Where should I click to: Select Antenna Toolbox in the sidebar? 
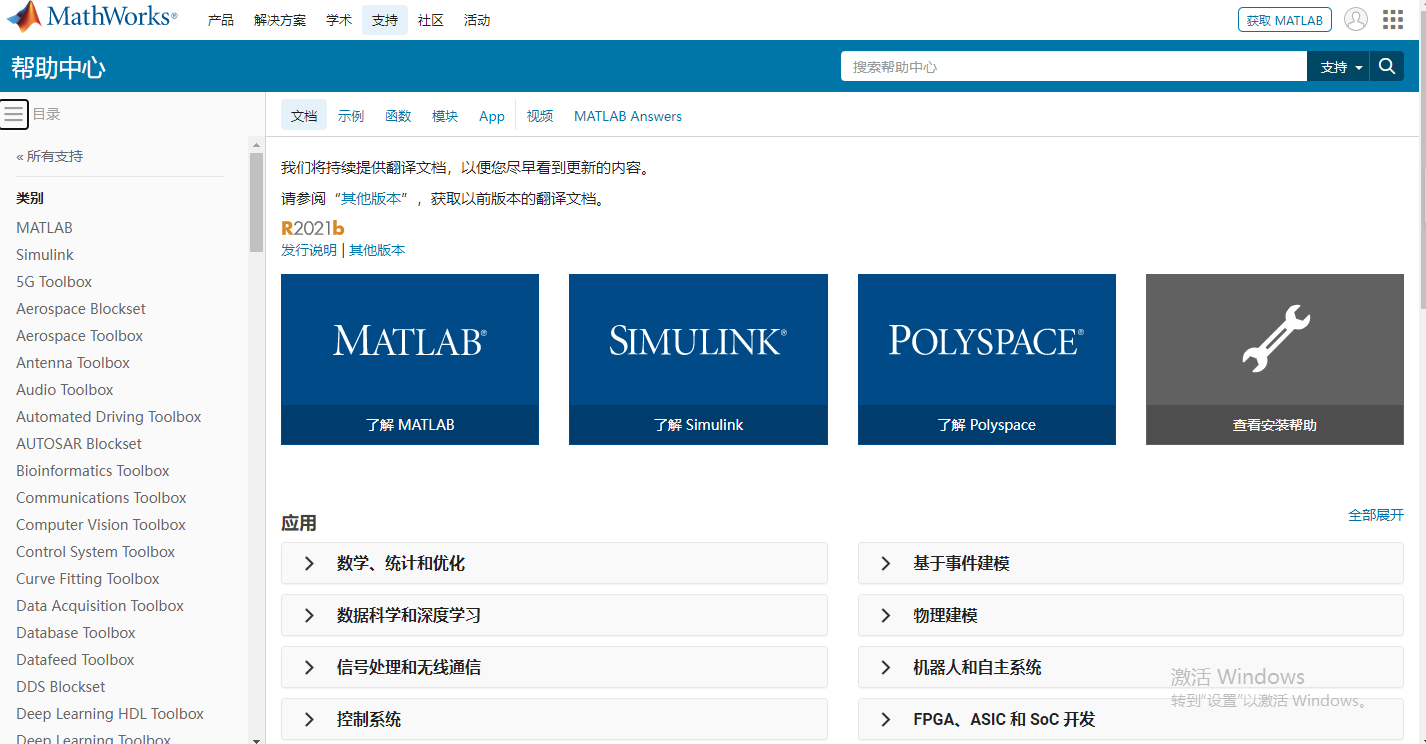pos(73,363)
